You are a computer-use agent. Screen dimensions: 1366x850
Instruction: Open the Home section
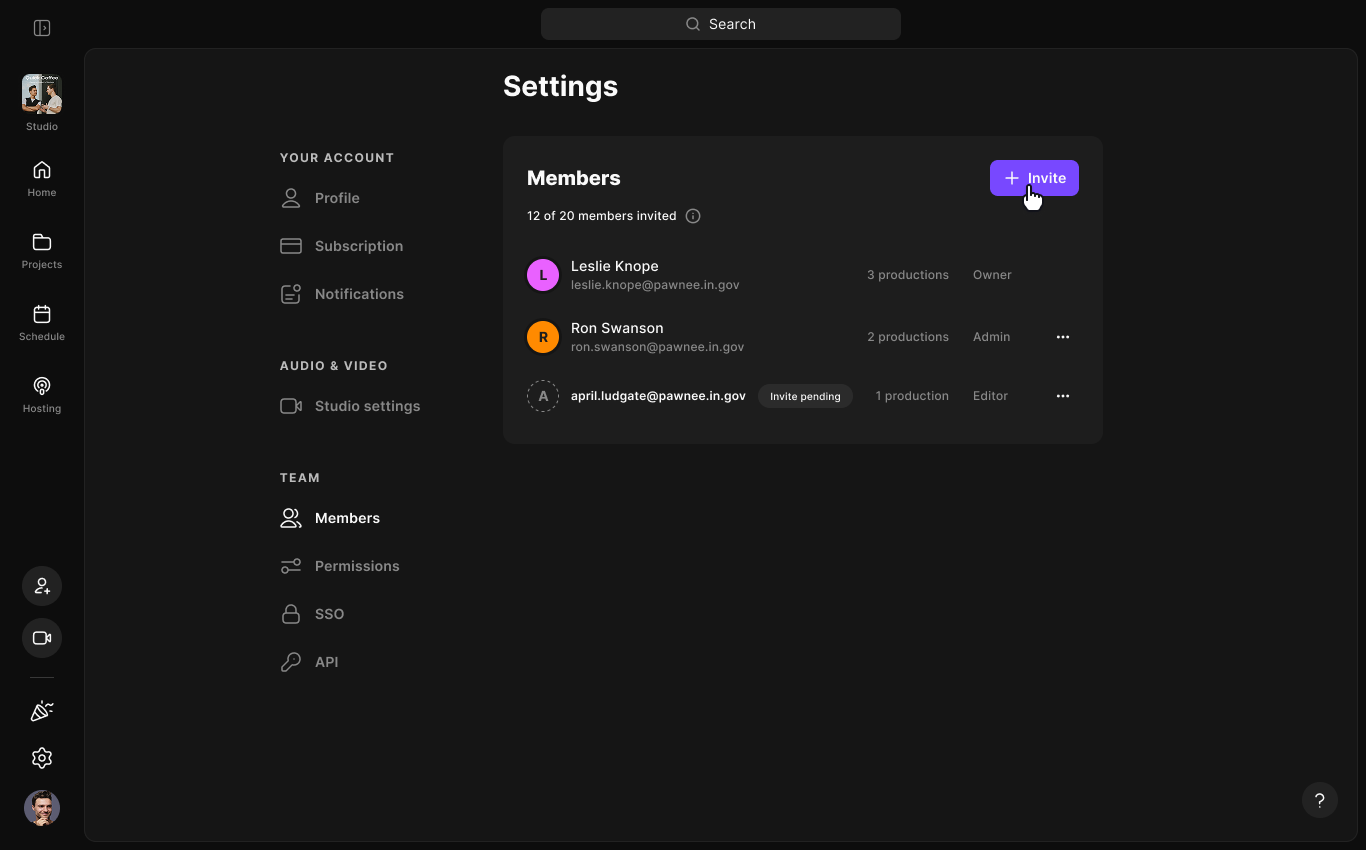42,178
